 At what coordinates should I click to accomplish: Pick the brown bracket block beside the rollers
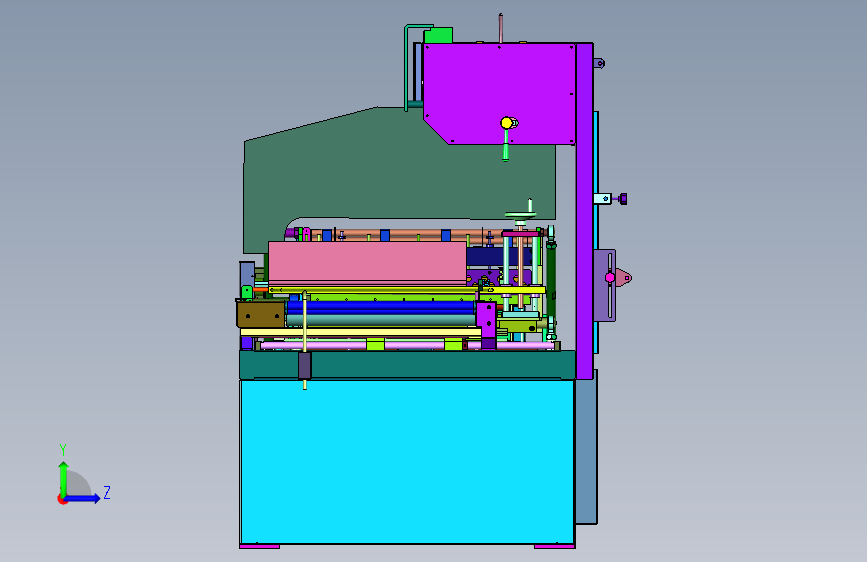pos(260,314)
